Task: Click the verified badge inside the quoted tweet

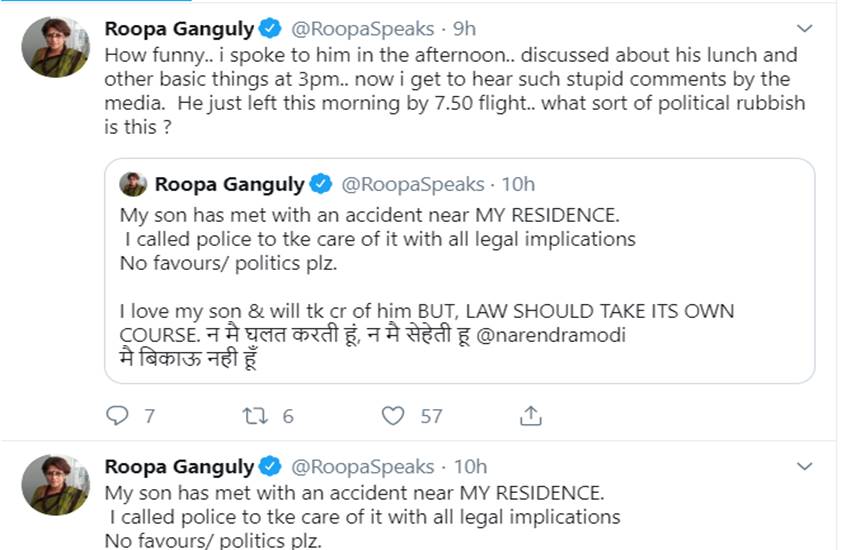Action: pos(320,184)
